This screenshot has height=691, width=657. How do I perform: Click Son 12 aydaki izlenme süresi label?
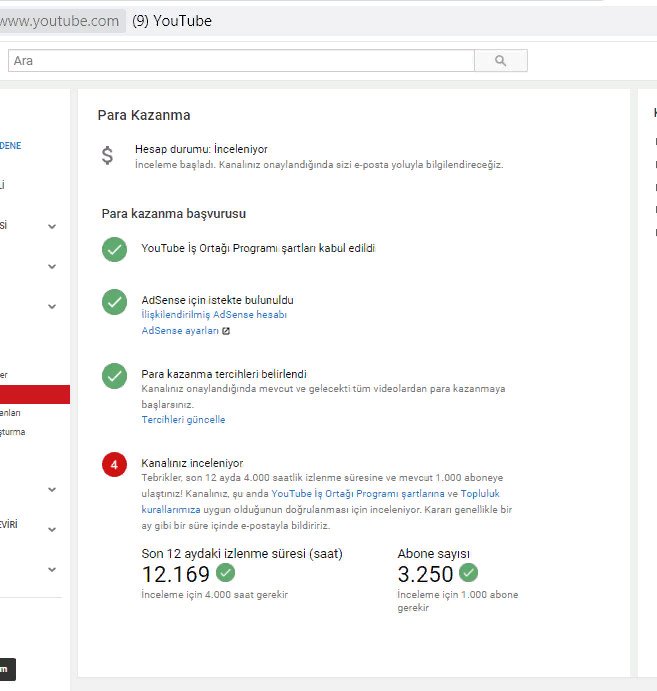tap(242, 554)
